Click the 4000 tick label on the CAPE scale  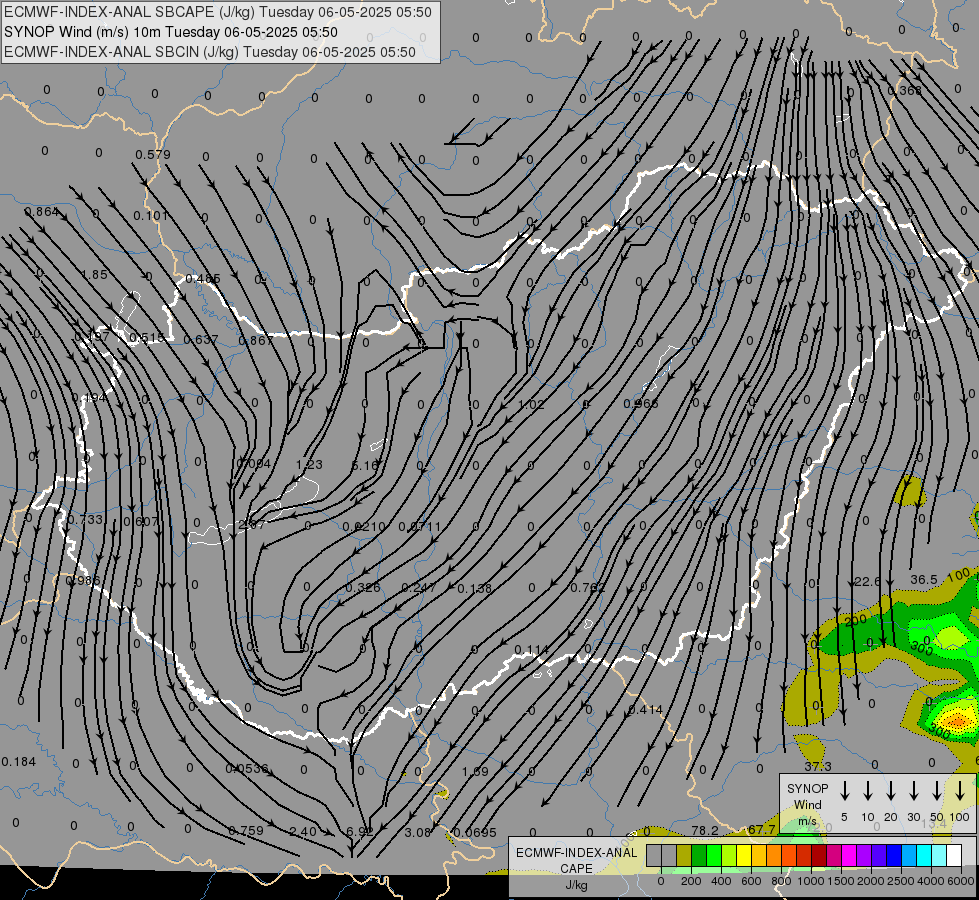tap(930, 881)
